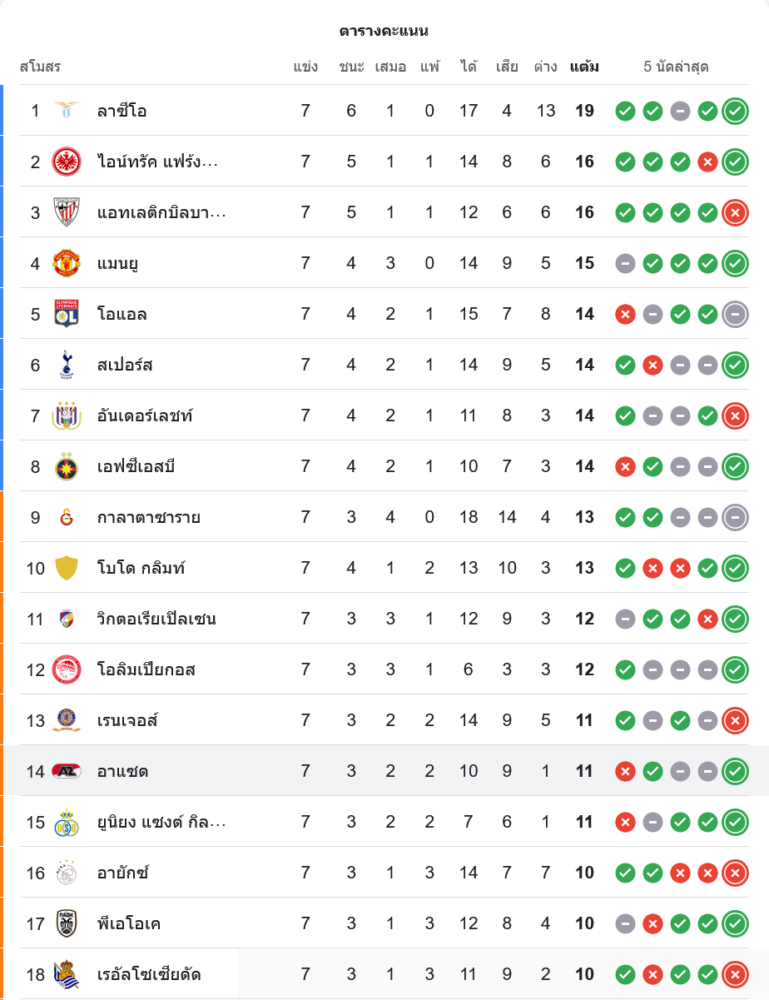Click the Galatasaray crest icon
This screenshot has width=769, height=1000.
(66, 517)
